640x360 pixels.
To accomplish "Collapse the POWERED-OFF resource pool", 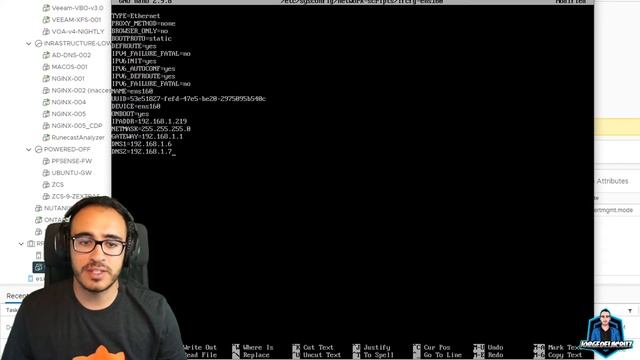I will 29,149.
